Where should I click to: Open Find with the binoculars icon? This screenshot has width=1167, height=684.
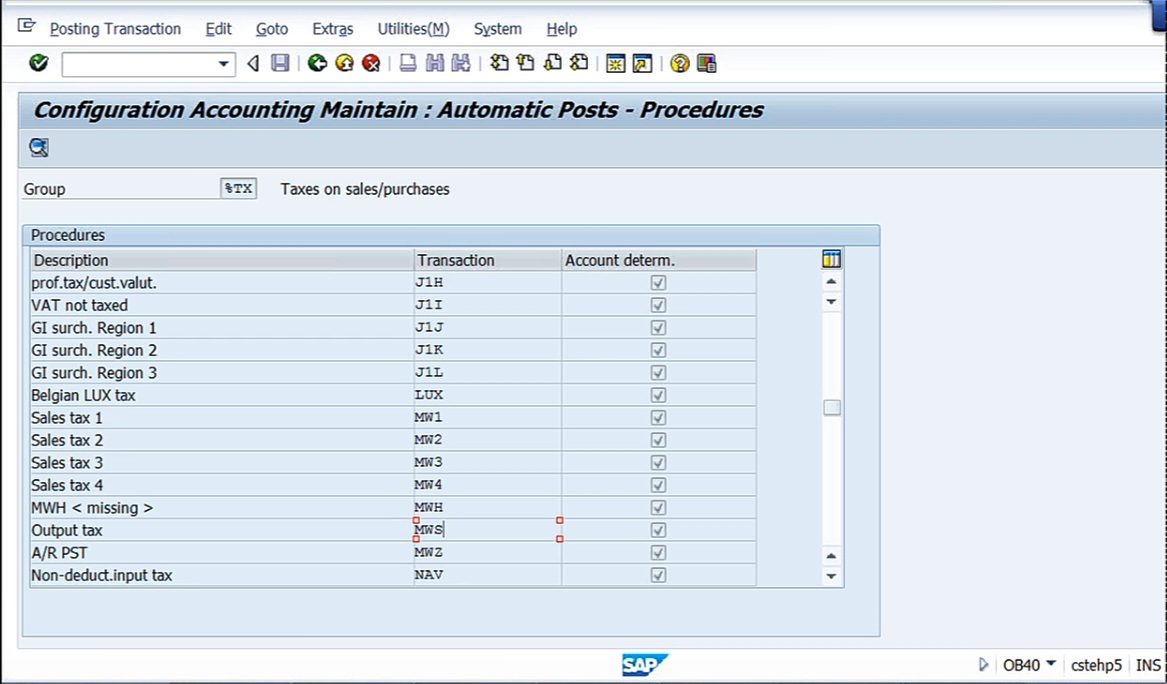[435, 63]
